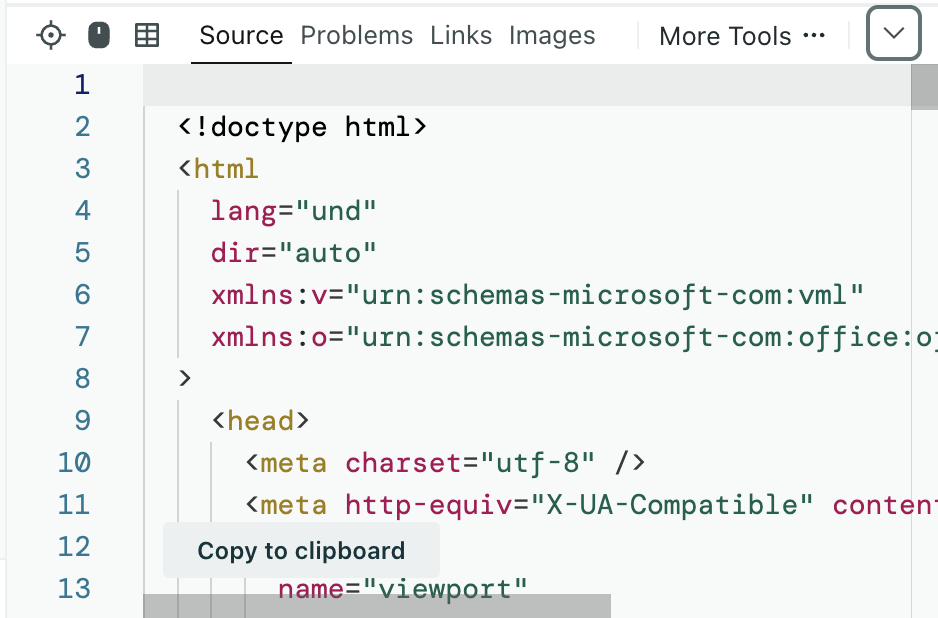Click the mouse icon in toolbar
The height and width of the screenshot is (618, 938).
tap(98, 36)
